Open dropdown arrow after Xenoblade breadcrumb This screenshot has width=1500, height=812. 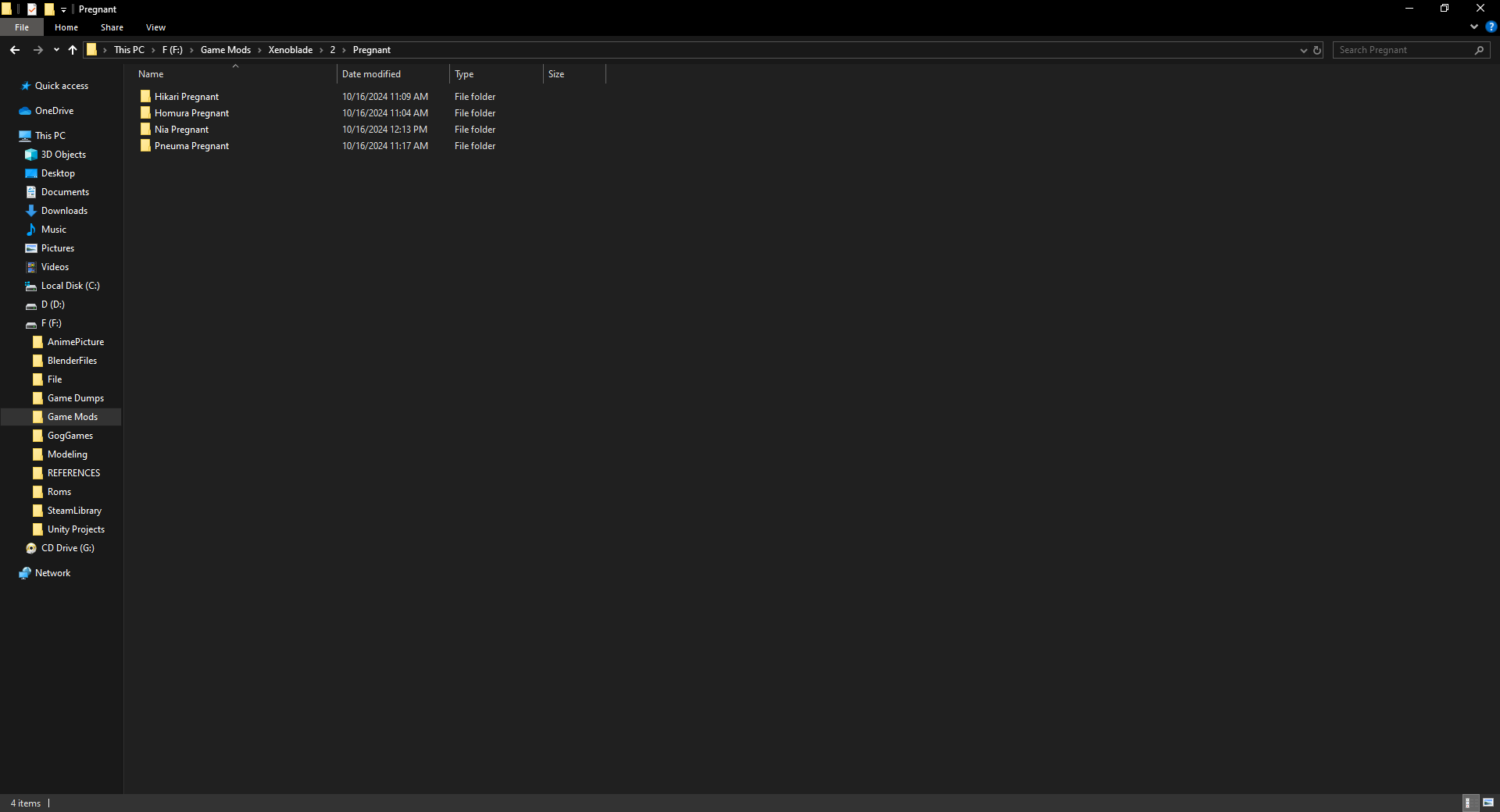click(321, 50)
